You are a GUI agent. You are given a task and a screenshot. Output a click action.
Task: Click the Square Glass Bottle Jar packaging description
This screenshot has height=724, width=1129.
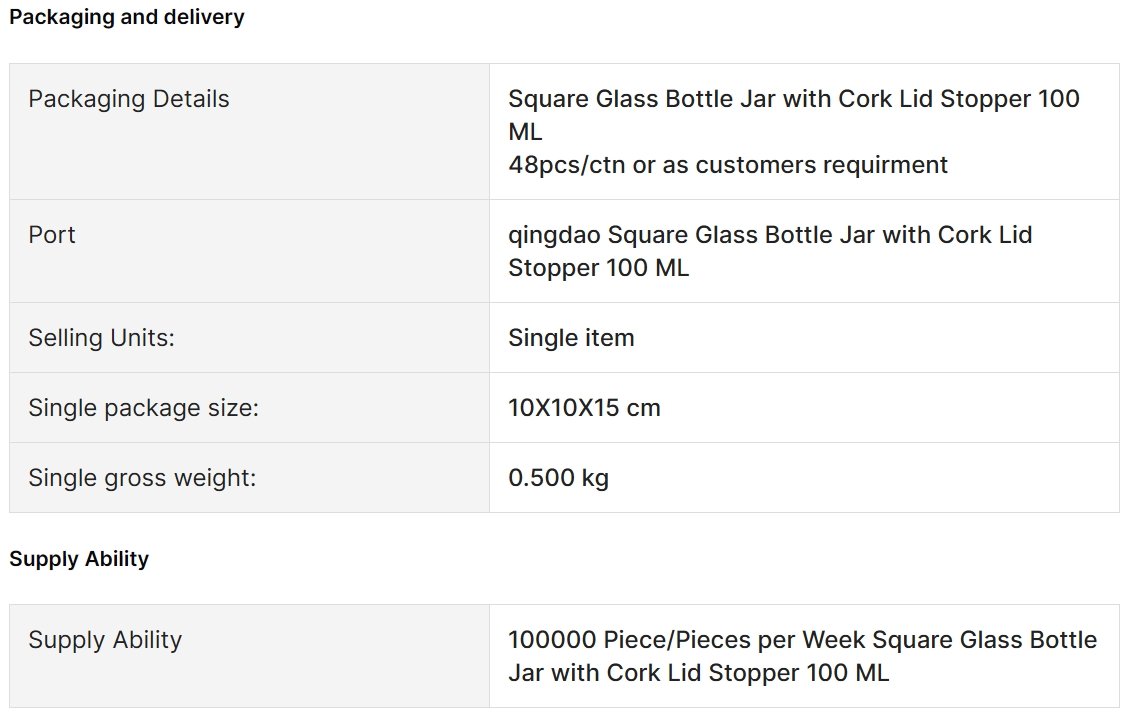click(793, 115)
